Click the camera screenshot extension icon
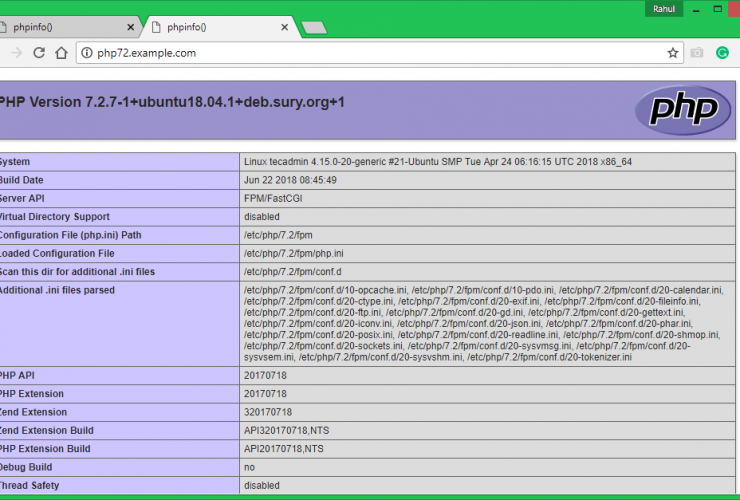740x500 pixels. pyautogui.click(x=697, y=53)
